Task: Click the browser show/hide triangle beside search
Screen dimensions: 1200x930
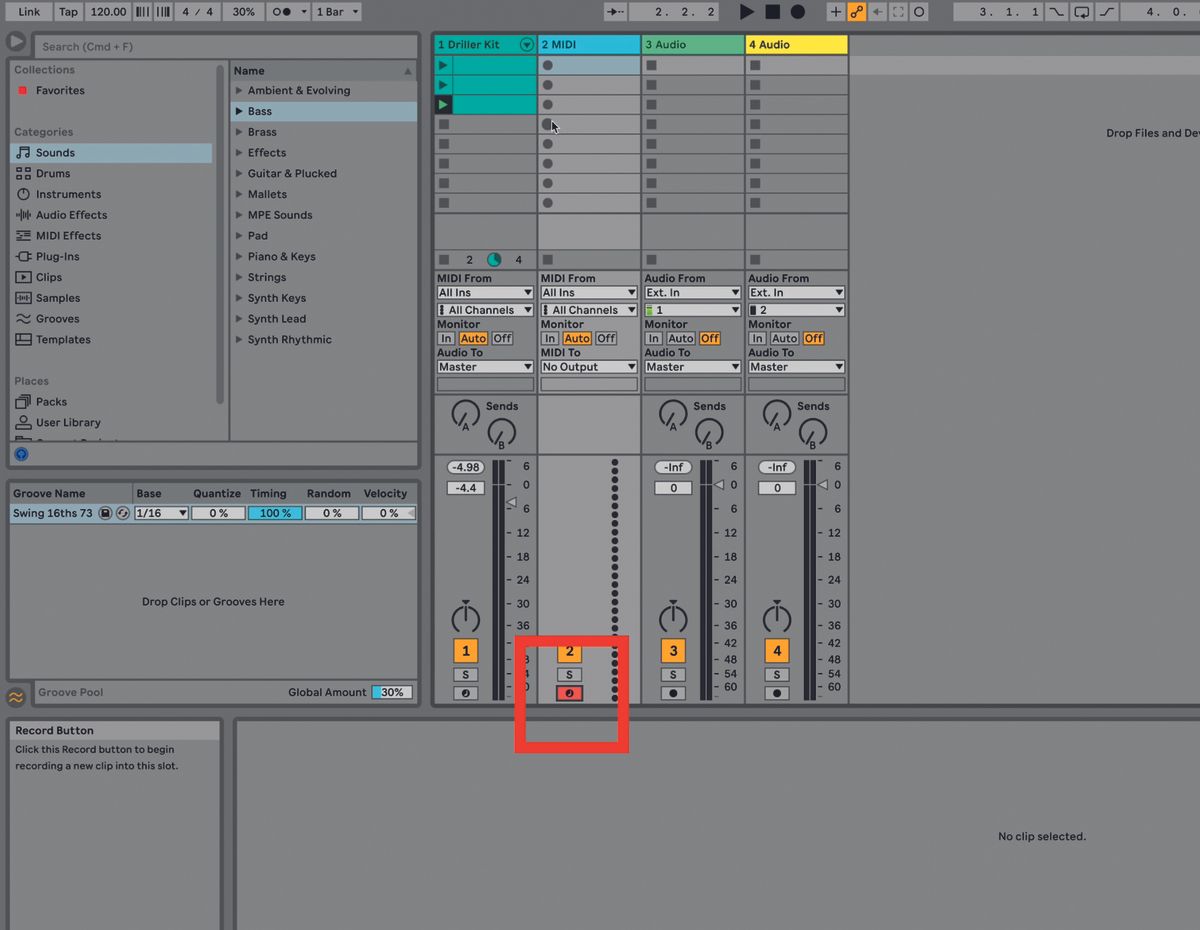Action: click(16, 42)
